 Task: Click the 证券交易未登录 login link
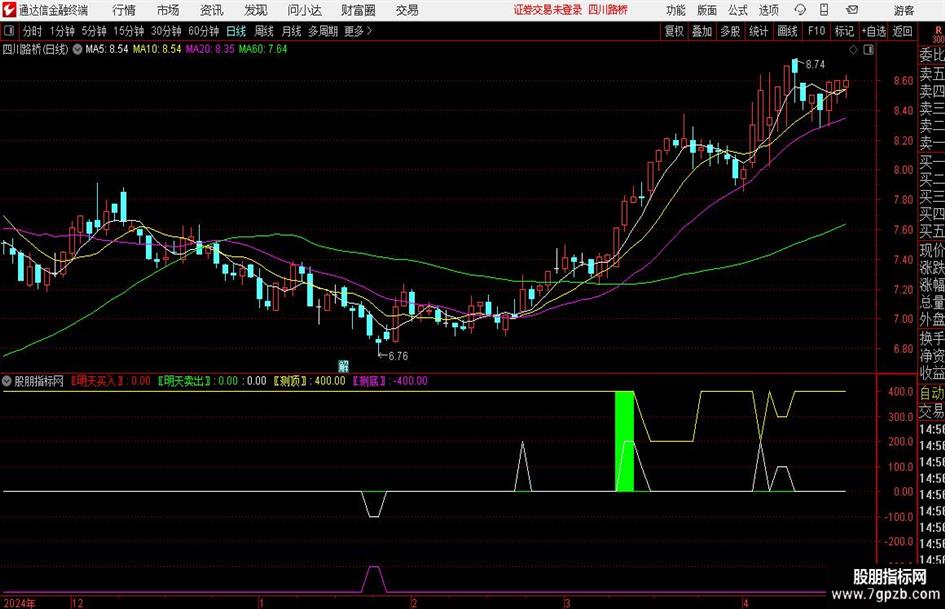pos(547,10)
